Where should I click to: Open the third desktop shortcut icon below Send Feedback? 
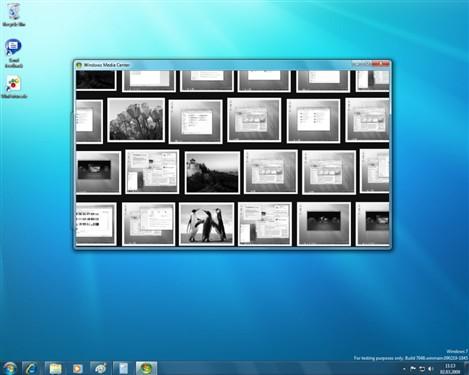(13, 88)
